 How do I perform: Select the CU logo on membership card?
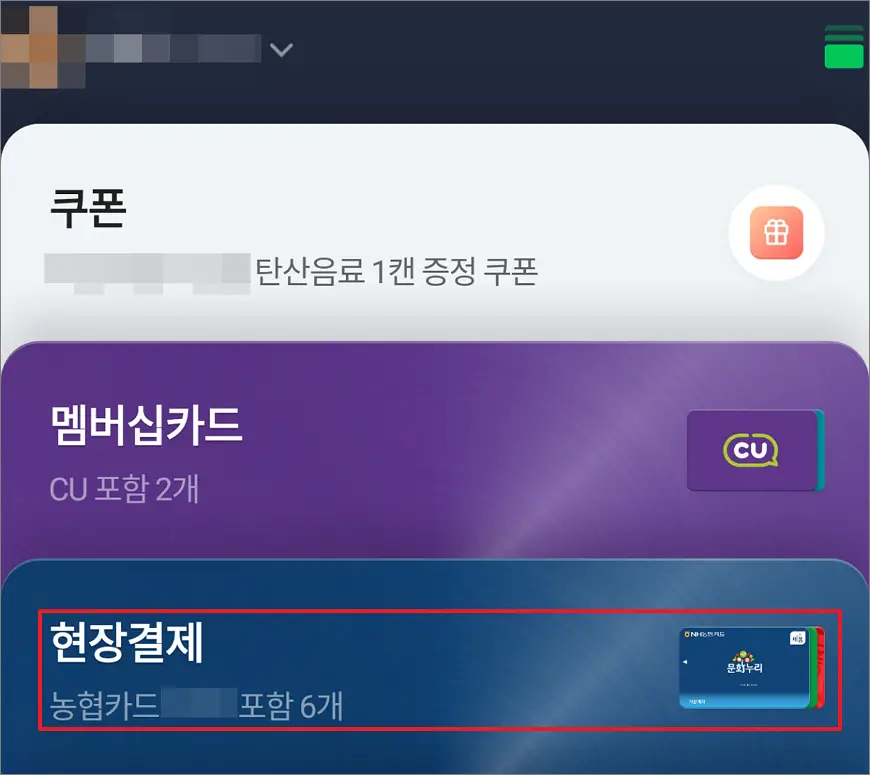751,450
